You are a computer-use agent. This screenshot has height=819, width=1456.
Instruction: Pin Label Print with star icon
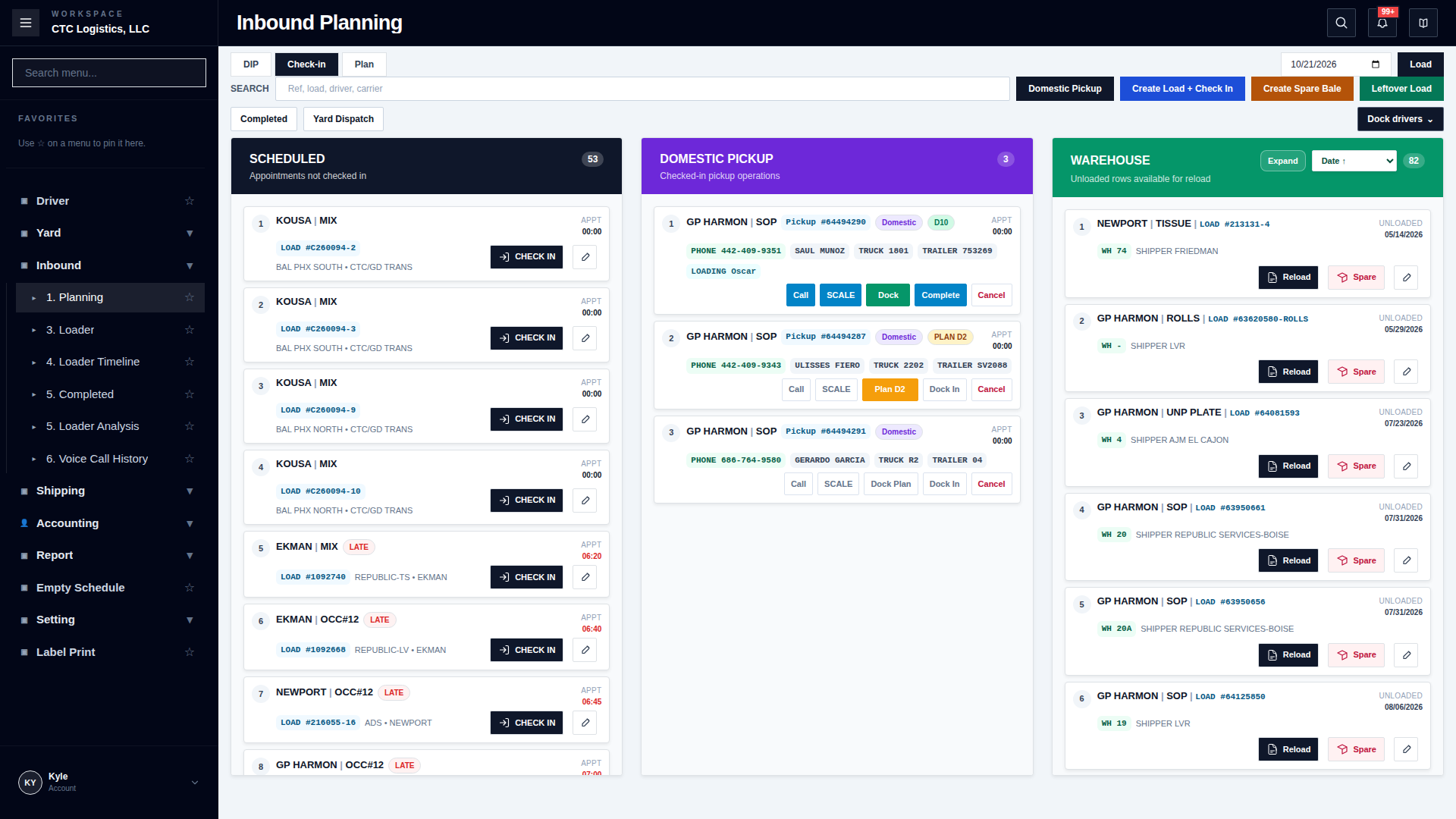click(x=190, y=652)
